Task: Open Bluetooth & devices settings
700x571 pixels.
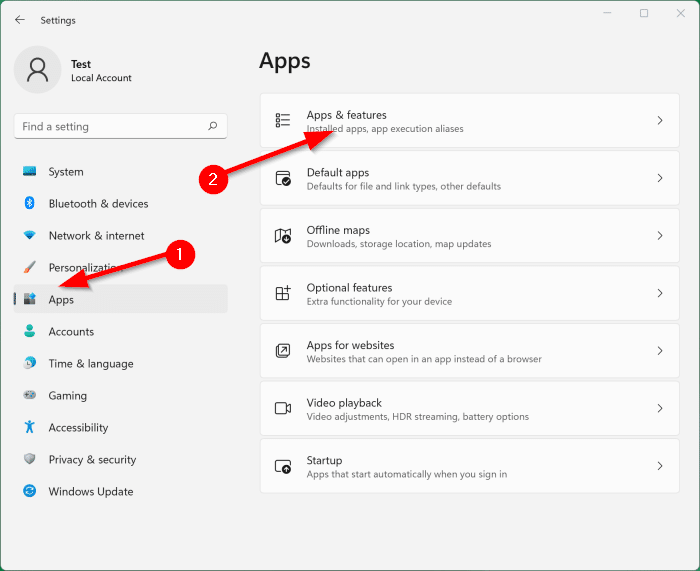Action: [x=121, y=204]
